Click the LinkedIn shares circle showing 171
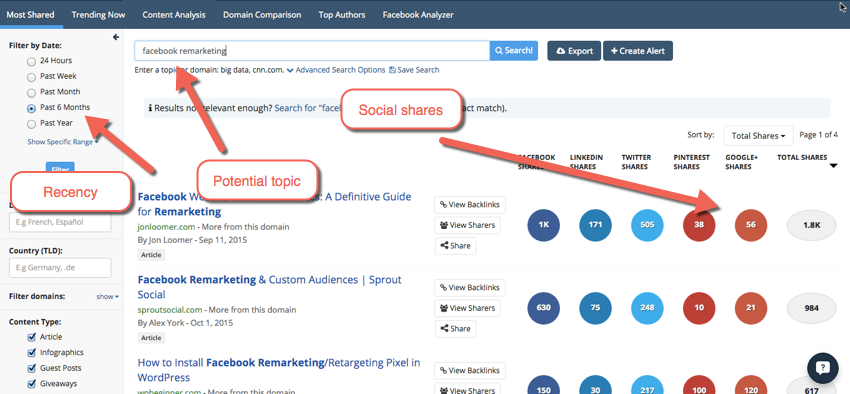 (x=595, y=224)
